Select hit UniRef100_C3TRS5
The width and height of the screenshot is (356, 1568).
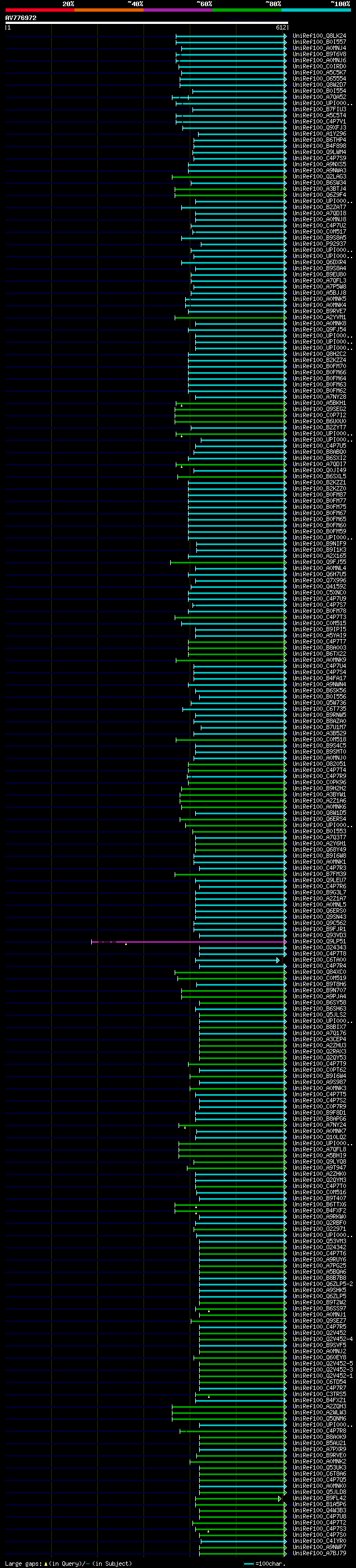[x=319, y=1394]
